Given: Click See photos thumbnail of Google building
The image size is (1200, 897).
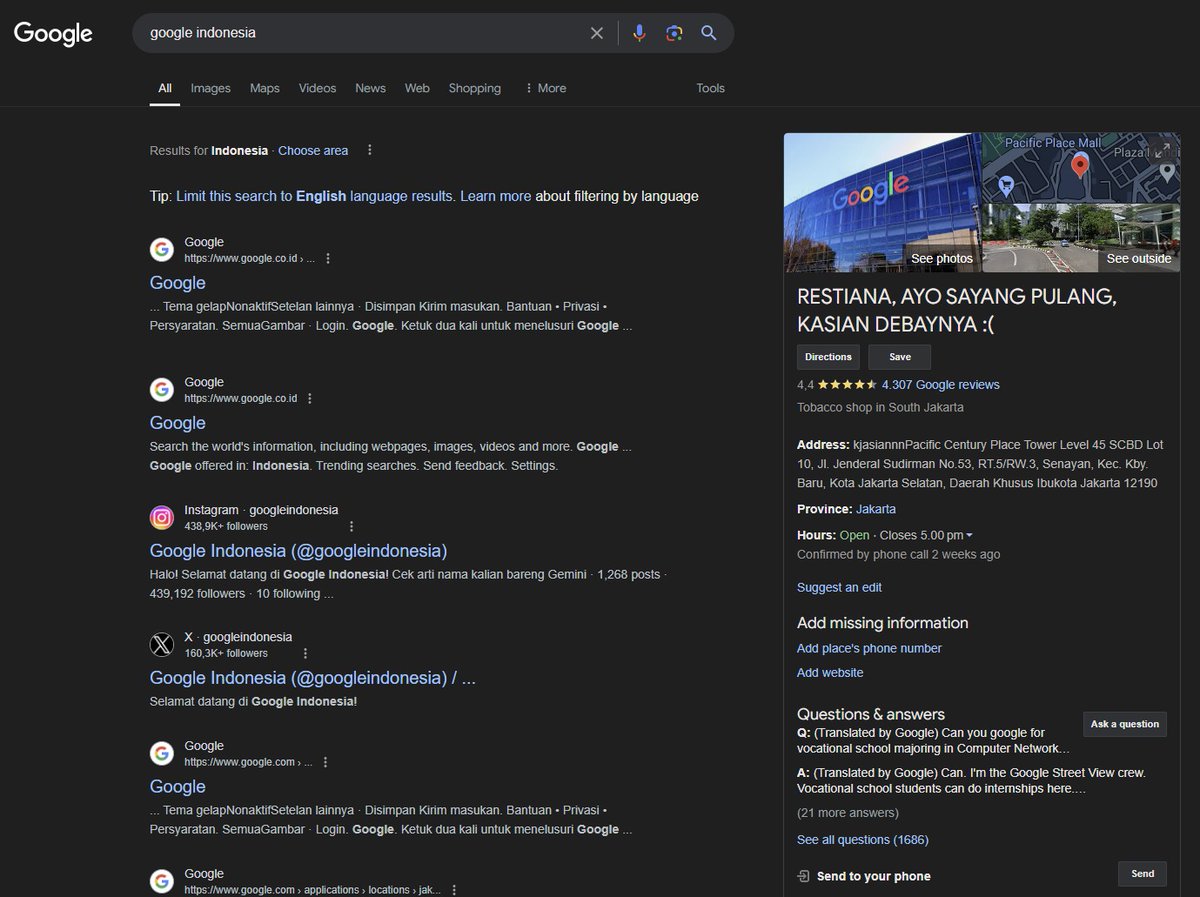Looking at the screenshot, I should (x=882, y=202).
